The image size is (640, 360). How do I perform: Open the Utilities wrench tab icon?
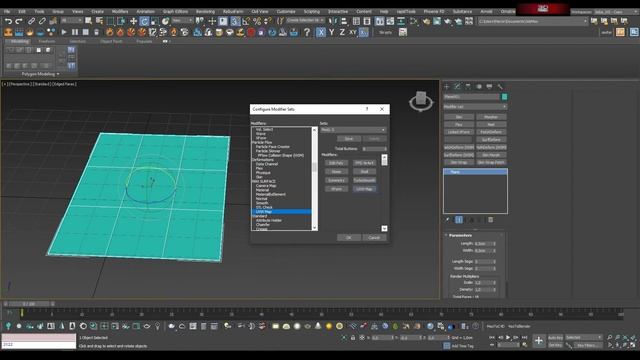tap(500, 87)
